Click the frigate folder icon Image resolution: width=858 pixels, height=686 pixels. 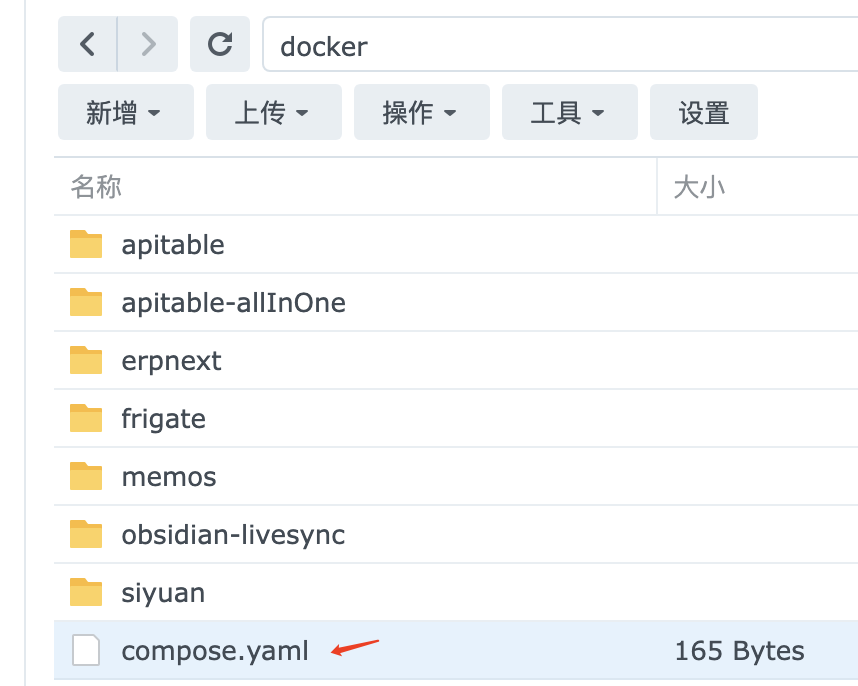pyautogui.click(x=86, y=419)
